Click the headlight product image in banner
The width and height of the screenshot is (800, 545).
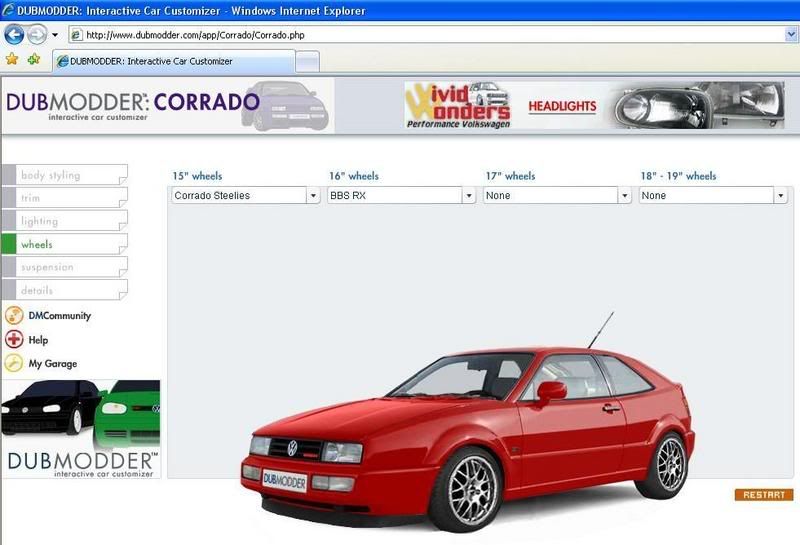699,105
